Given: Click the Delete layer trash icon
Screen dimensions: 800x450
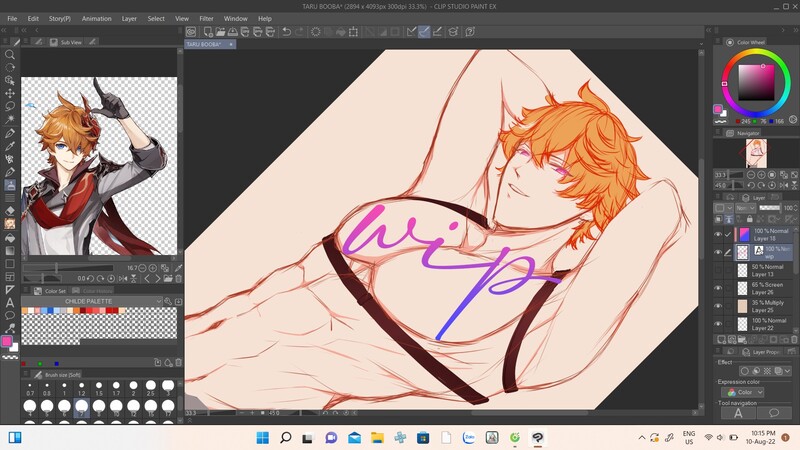Looking at the screenshot, I should (x=793, y=339).
